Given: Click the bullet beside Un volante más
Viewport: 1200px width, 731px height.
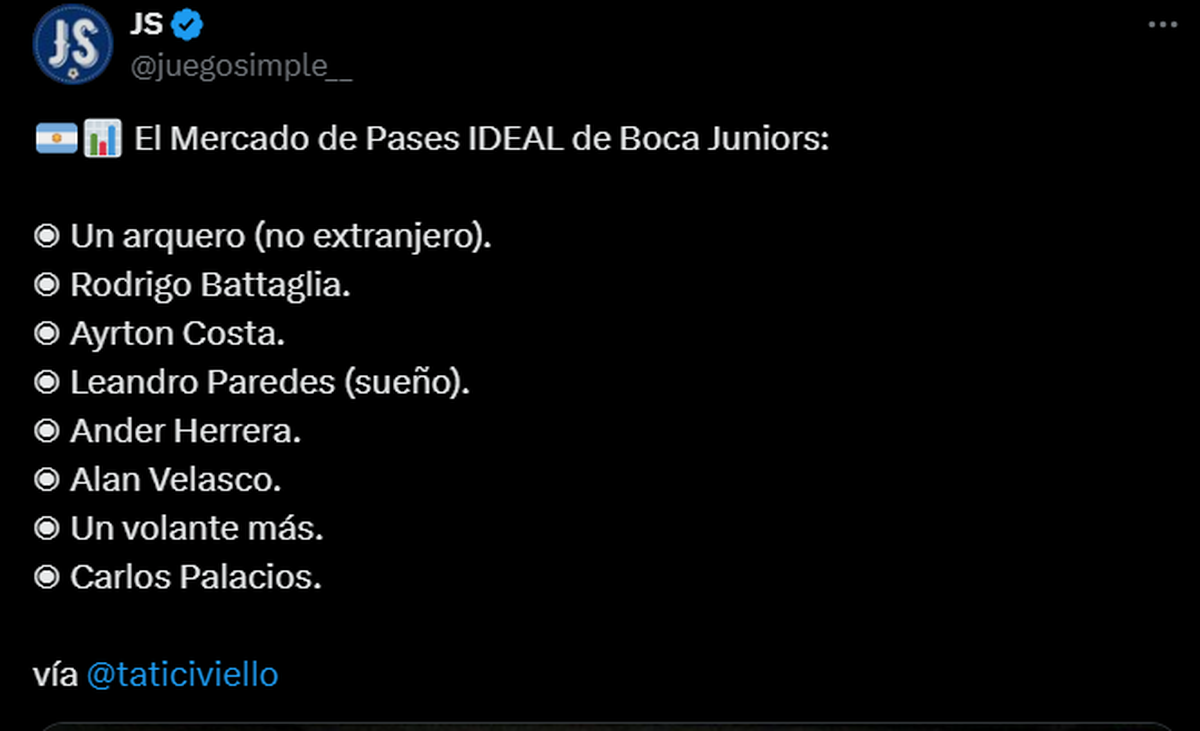Looking at the screenshot, I should [x=46, y=529].
